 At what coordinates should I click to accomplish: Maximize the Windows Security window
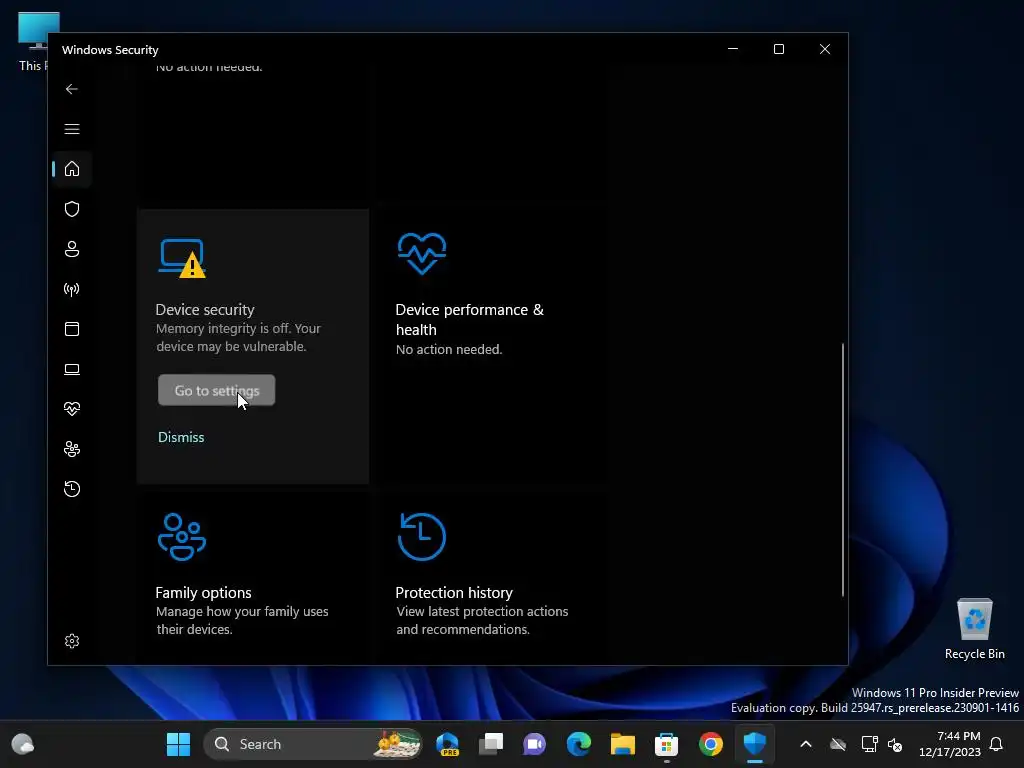pos(778,49)
